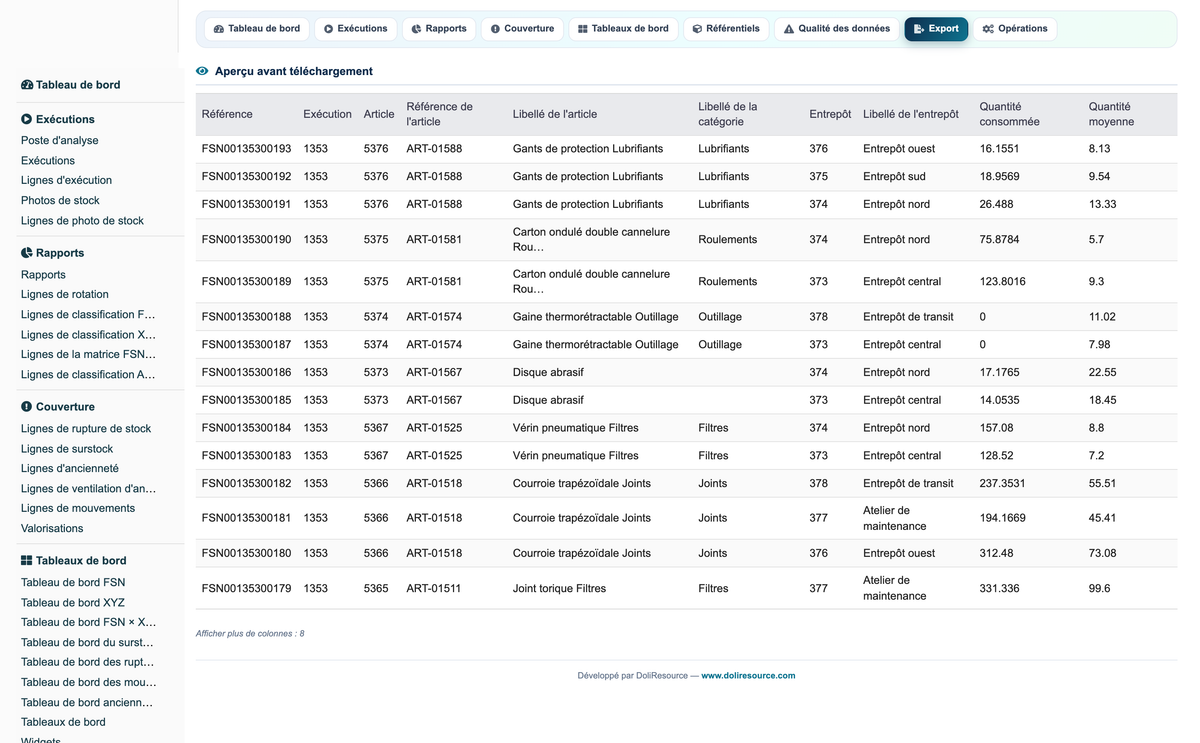The width and height of the screenshot is (1200, 743).
Task: Click reference cell FSN00135300179
Action: point(246,589)
